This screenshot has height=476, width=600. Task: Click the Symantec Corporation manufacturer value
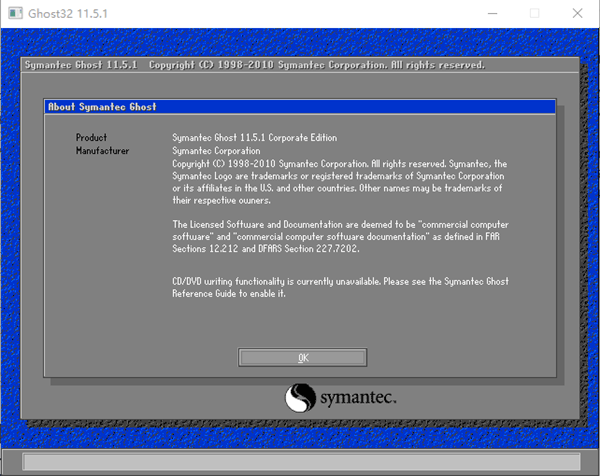point(216,151)
